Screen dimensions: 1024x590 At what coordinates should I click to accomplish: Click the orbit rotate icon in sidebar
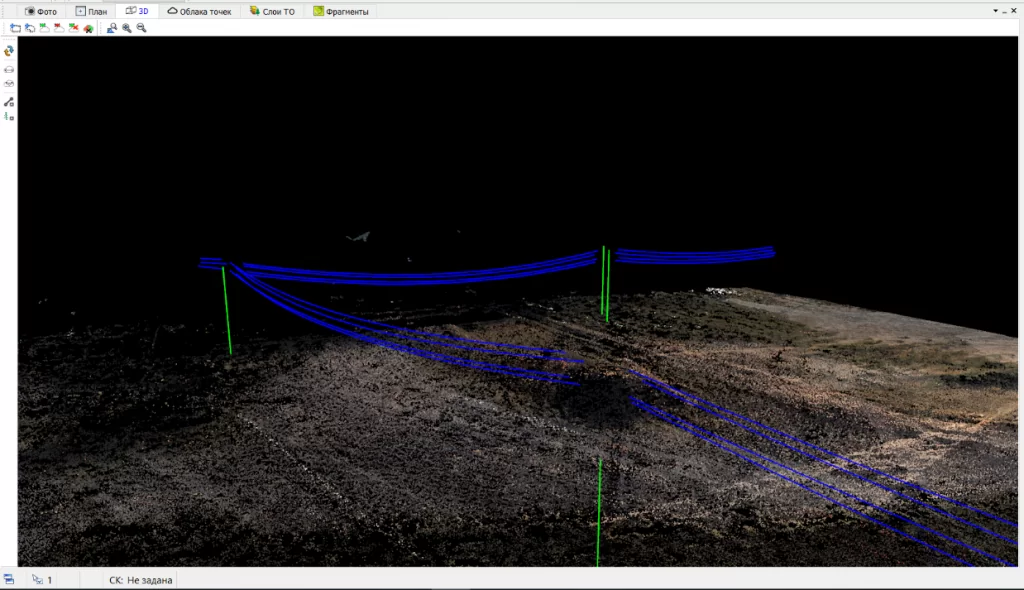click(8, 50)
